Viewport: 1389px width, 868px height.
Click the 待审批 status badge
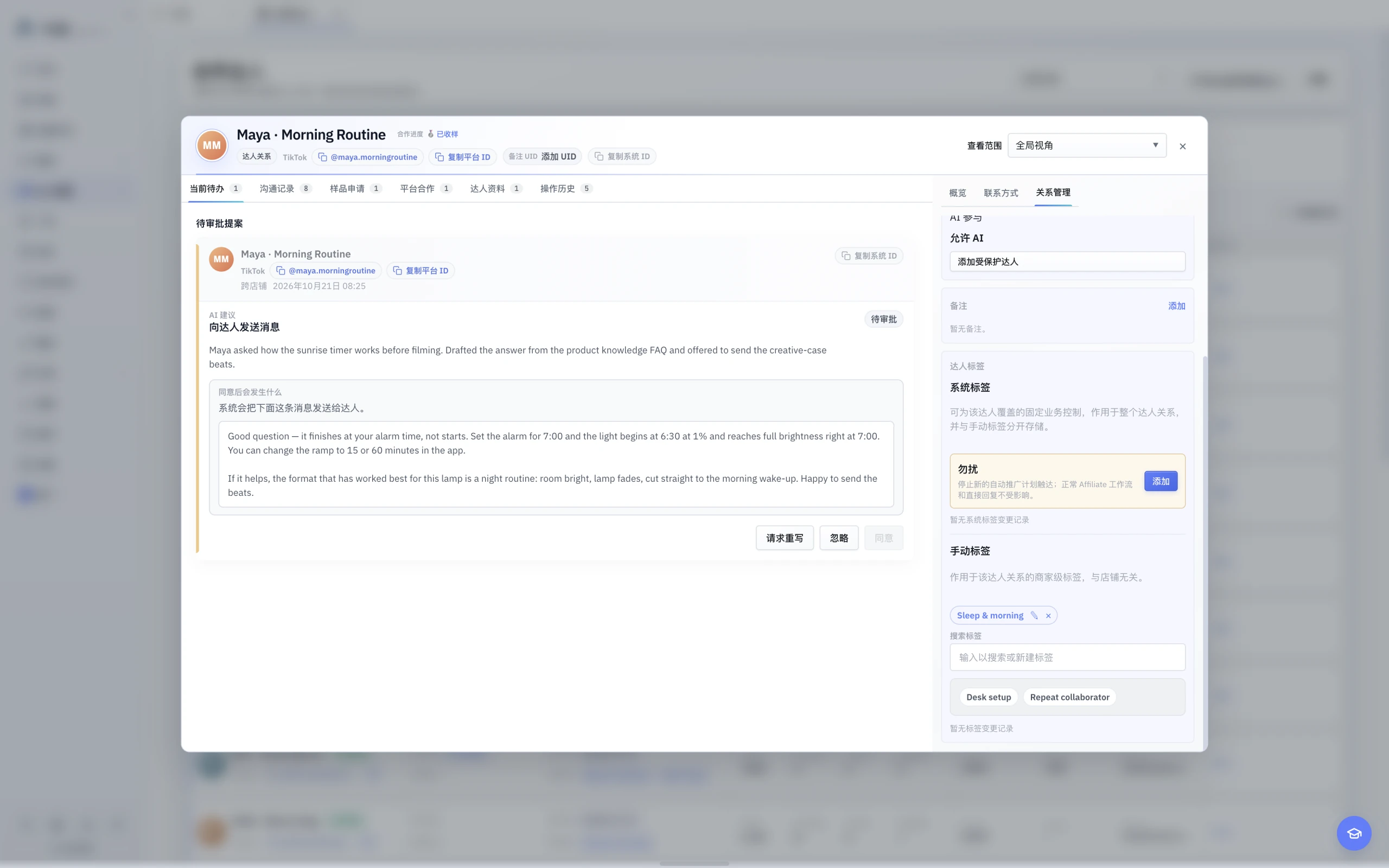tap(883, 319)
